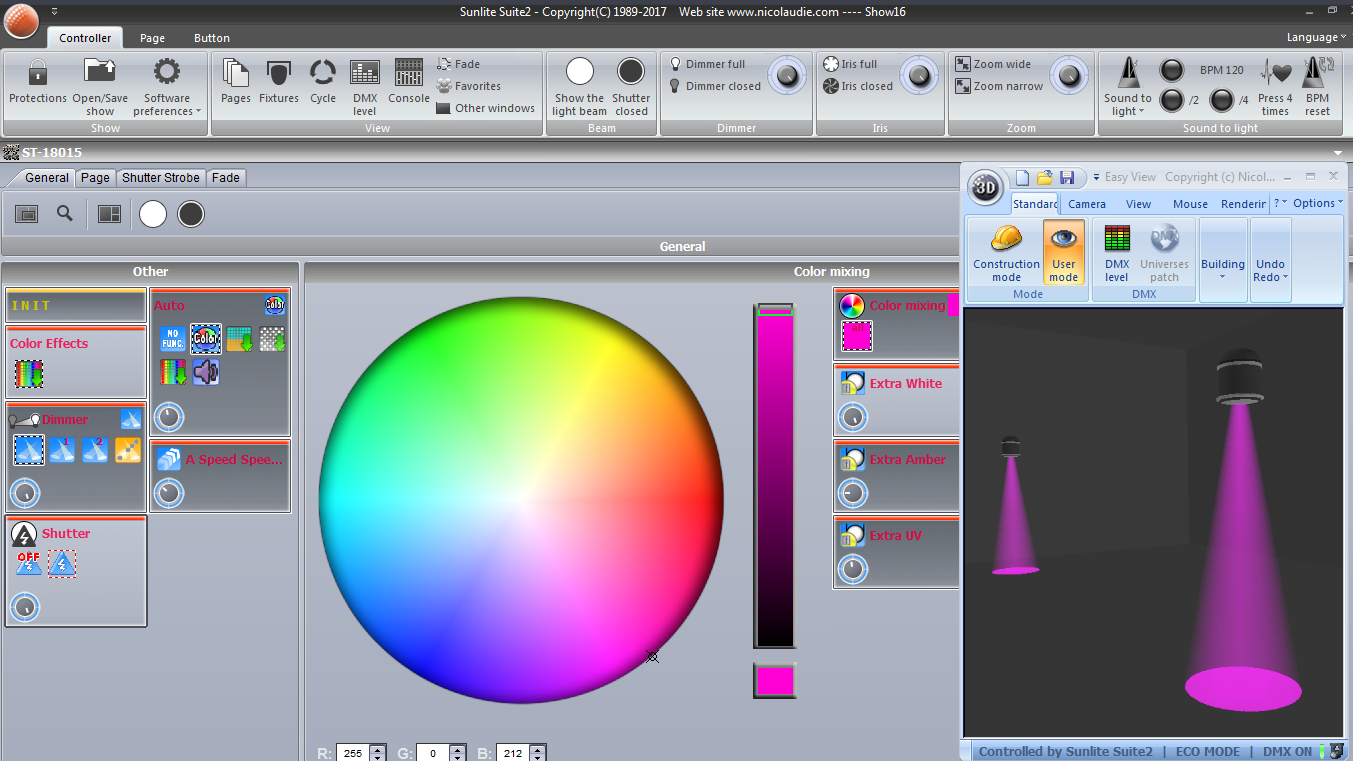Collapse the ST-18015 panel with the arrow
The image size is (1353, 761).
tap(1338, 153)
